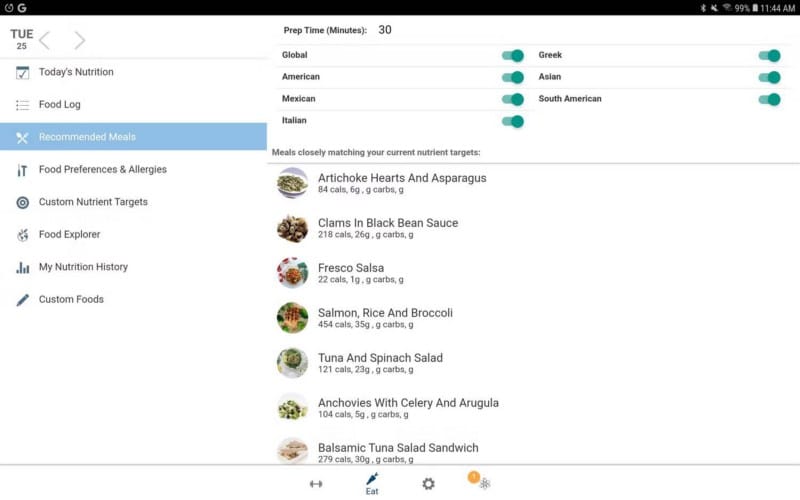This screenshot has width=800, height=500.
Task: Select Food Preferences & Allergies
Action: [102, 170]
